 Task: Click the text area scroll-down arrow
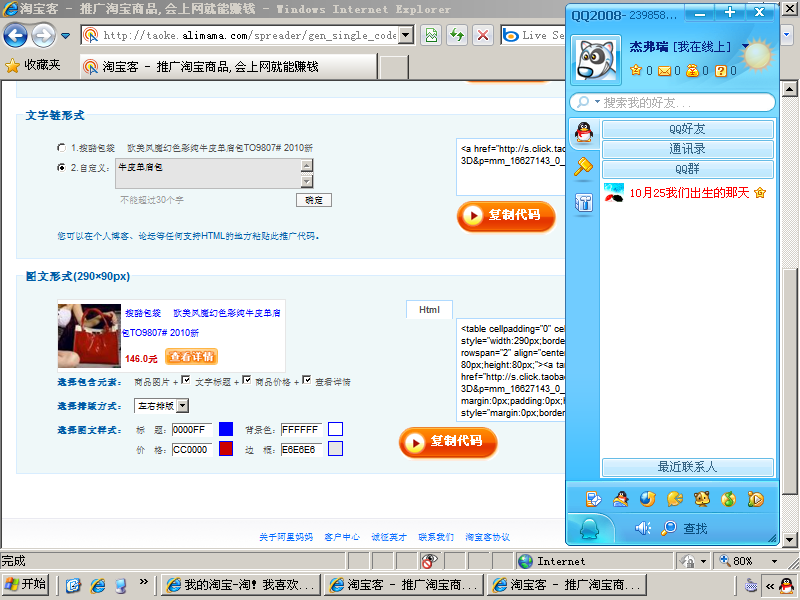[x=307, y=181]
